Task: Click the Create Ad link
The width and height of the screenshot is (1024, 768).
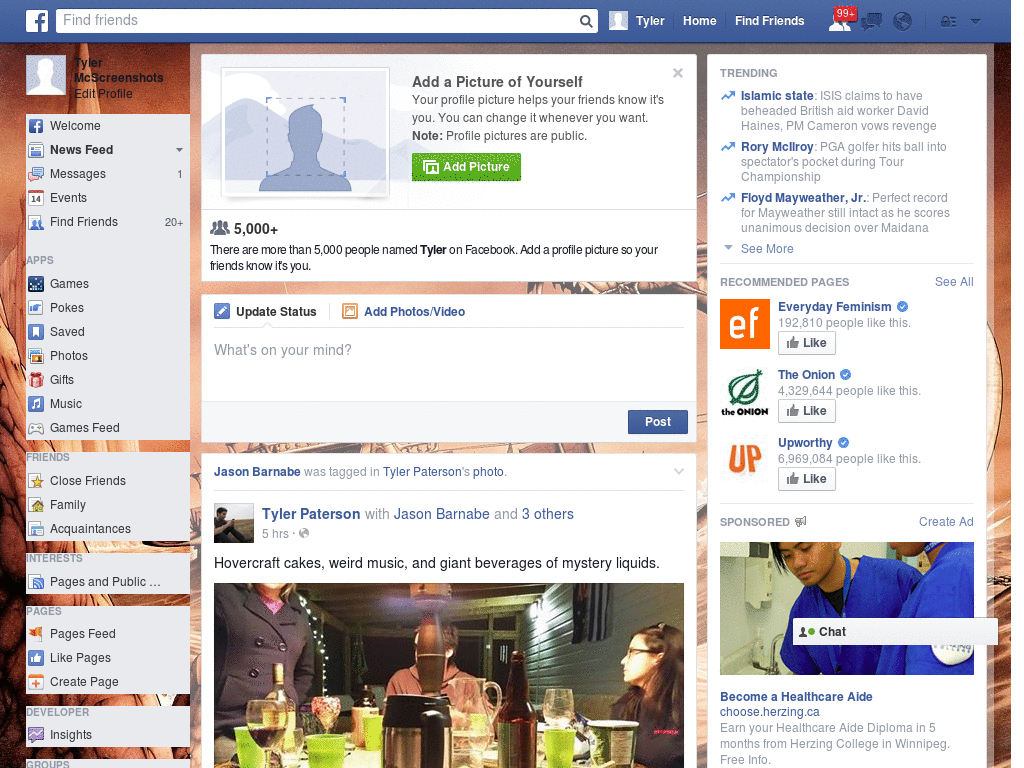Action: coord(946,522)
